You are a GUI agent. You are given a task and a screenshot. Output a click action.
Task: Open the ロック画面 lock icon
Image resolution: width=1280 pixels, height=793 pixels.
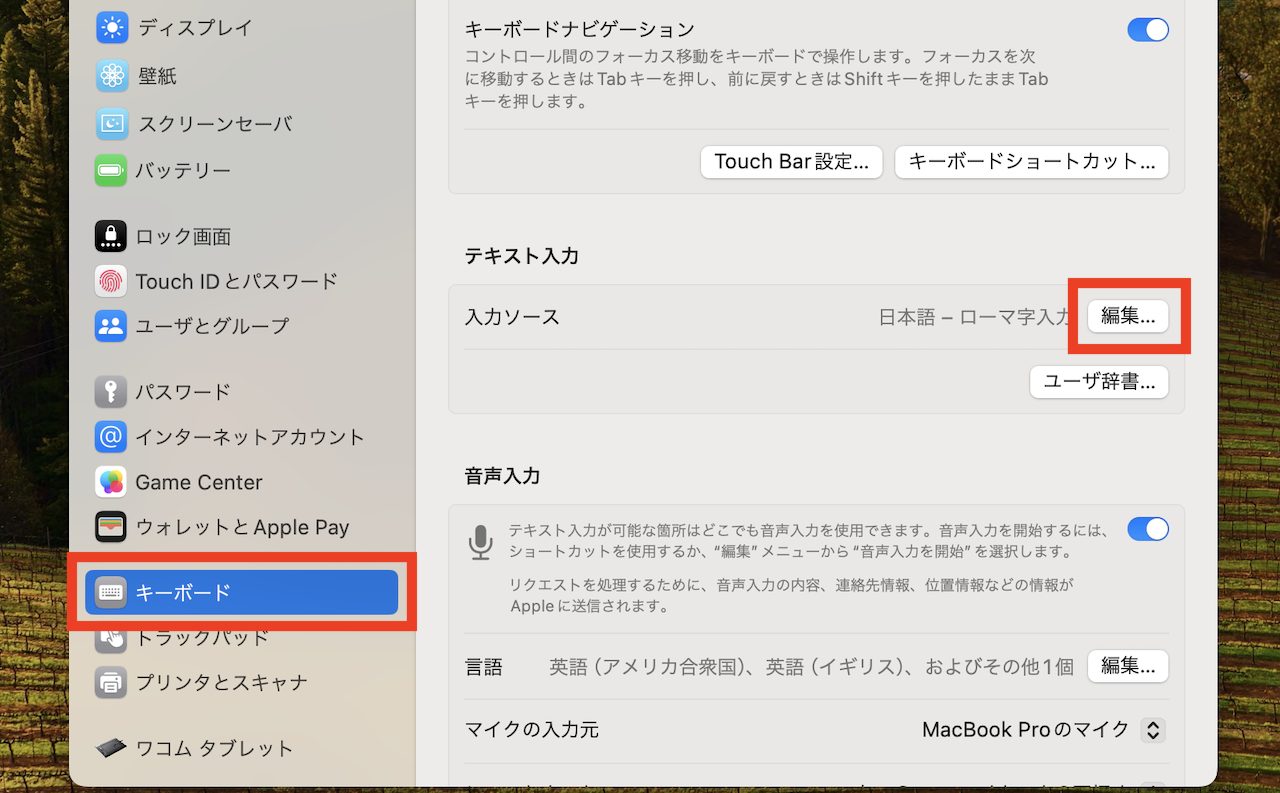pyautogui.click(x=111, y=236)
